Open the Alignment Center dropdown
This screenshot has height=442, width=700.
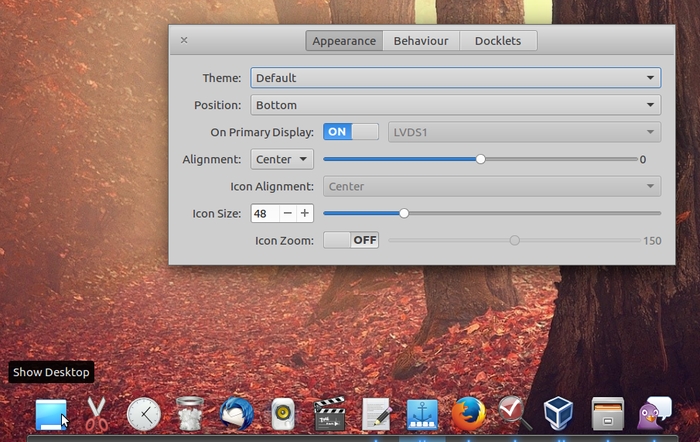[x=282, y=159]
